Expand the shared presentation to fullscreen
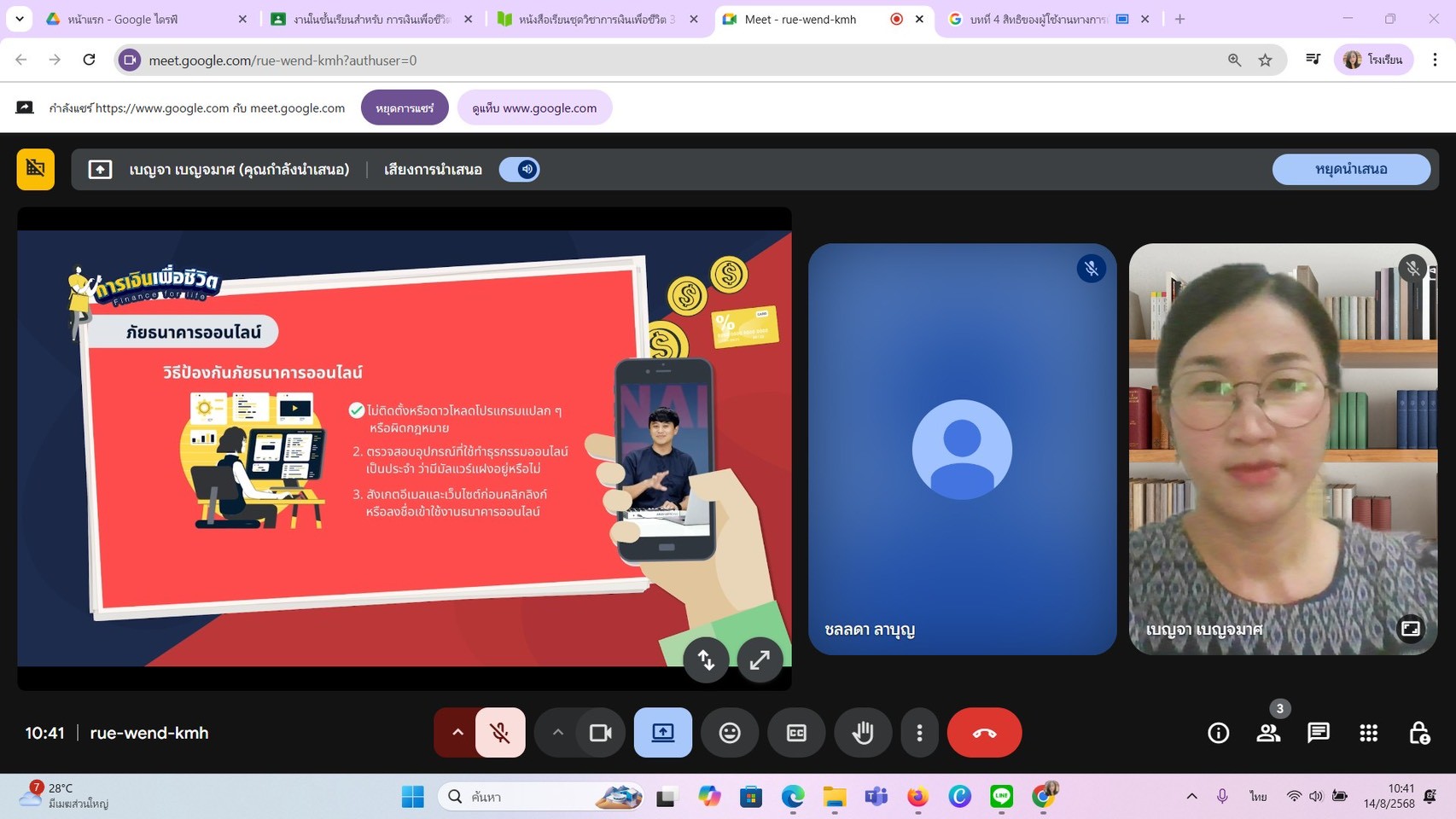 click(760, 659)
